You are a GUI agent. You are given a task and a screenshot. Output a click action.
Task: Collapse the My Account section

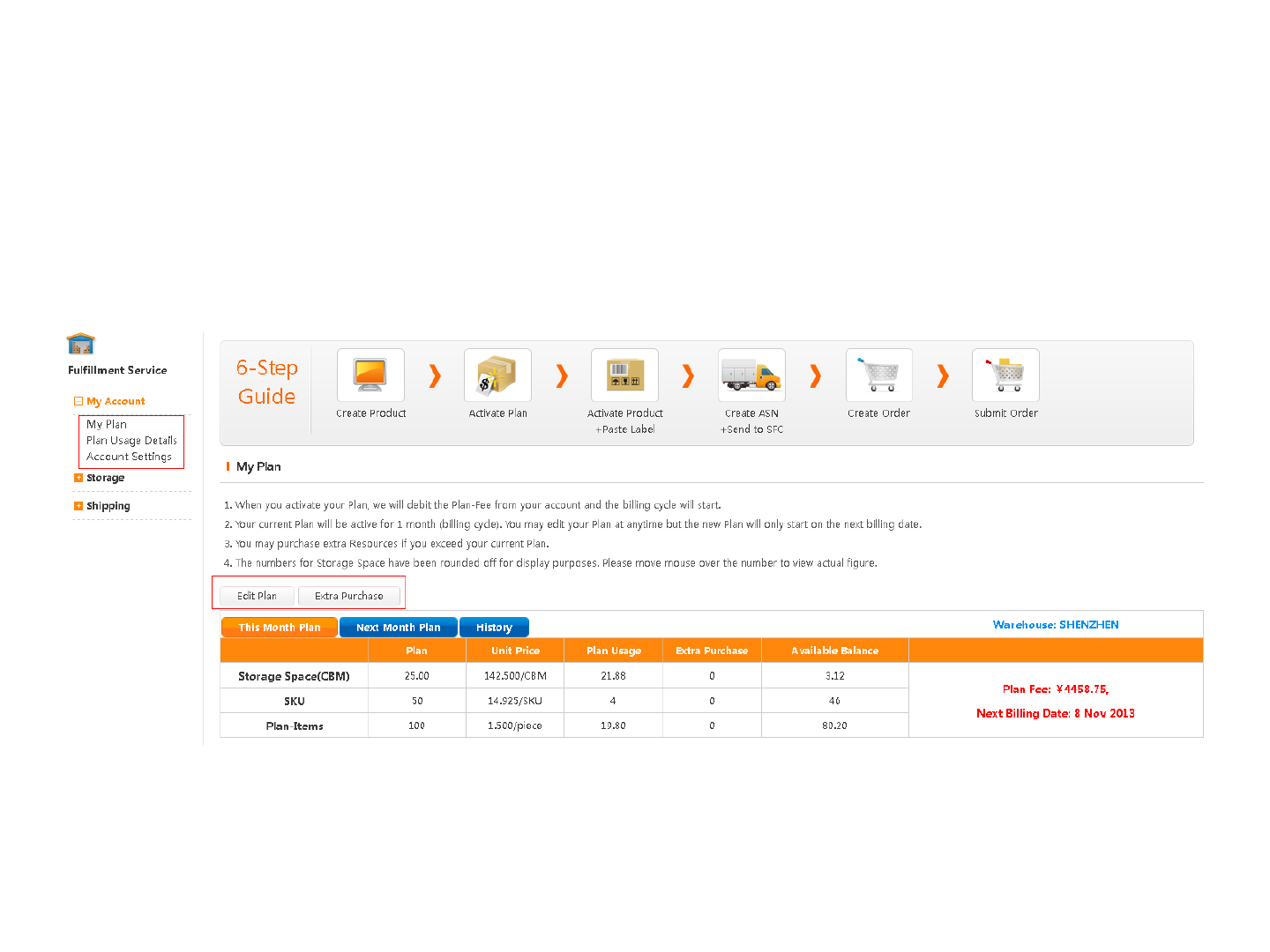tap(78, 401)
